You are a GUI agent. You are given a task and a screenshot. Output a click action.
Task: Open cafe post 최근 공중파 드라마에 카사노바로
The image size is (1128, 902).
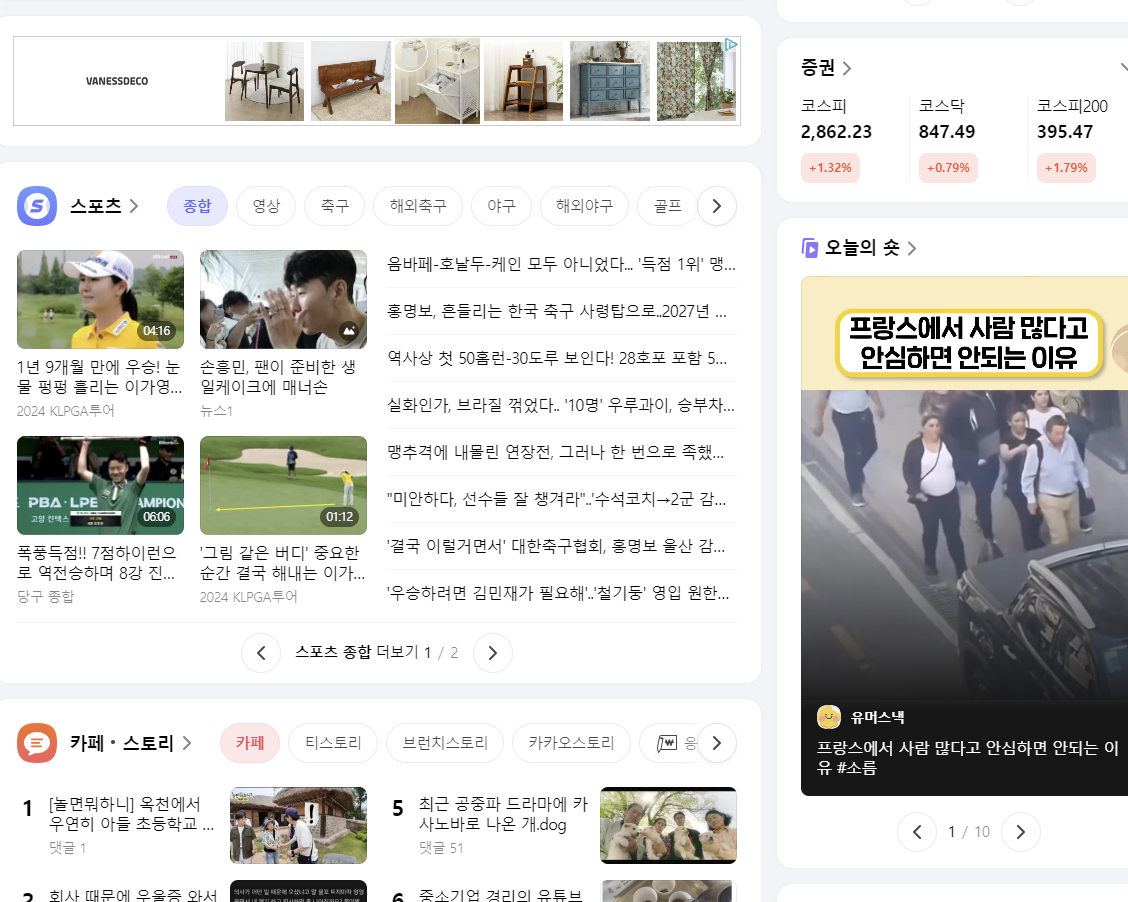(x=504, y=814)
